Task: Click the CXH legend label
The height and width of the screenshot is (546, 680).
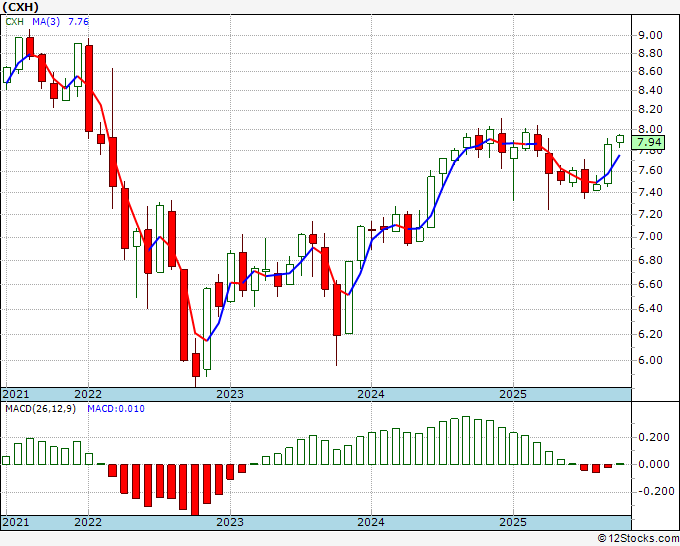Action: (x=14, y=22)
